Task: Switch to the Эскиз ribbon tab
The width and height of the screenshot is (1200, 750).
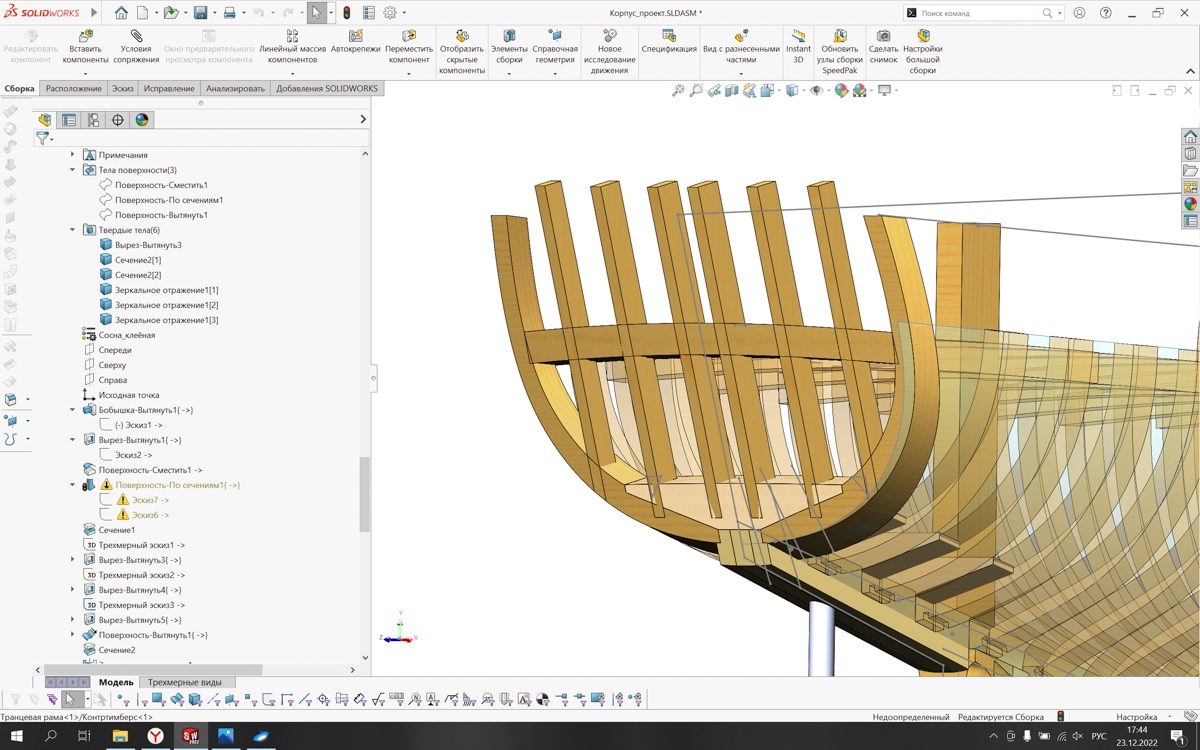Action: tap(122, 88)
